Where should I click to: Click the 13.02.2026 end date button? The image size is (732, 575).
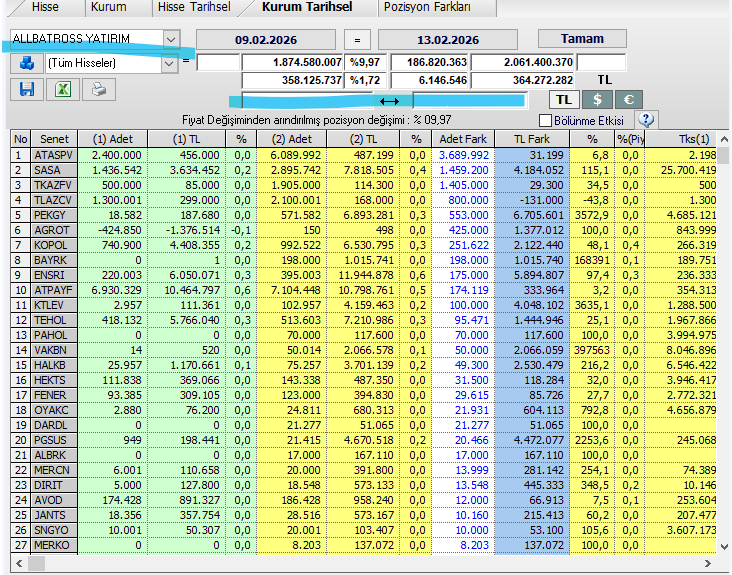point(448,40)
